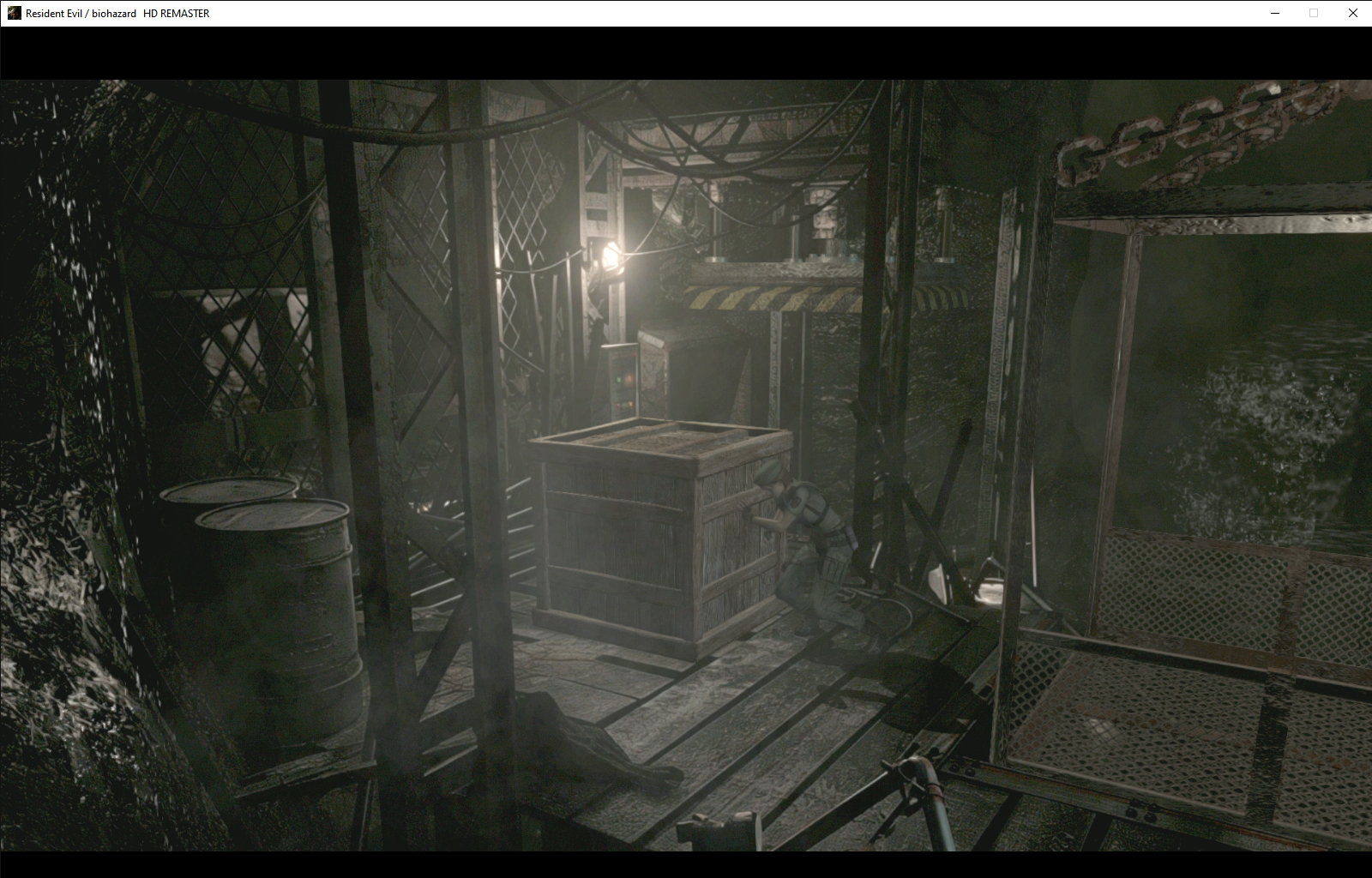
Task: Minimize the Resident Evil game window
Action: click(x=1274, y=13)
